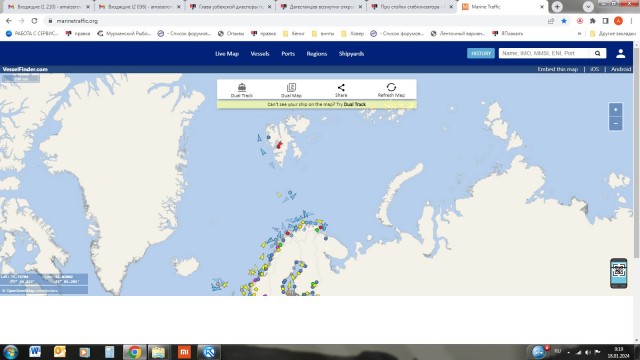Open the mobile app QR phone icon
This screenshot has height=360, width=640.
(x=618, y=273)
